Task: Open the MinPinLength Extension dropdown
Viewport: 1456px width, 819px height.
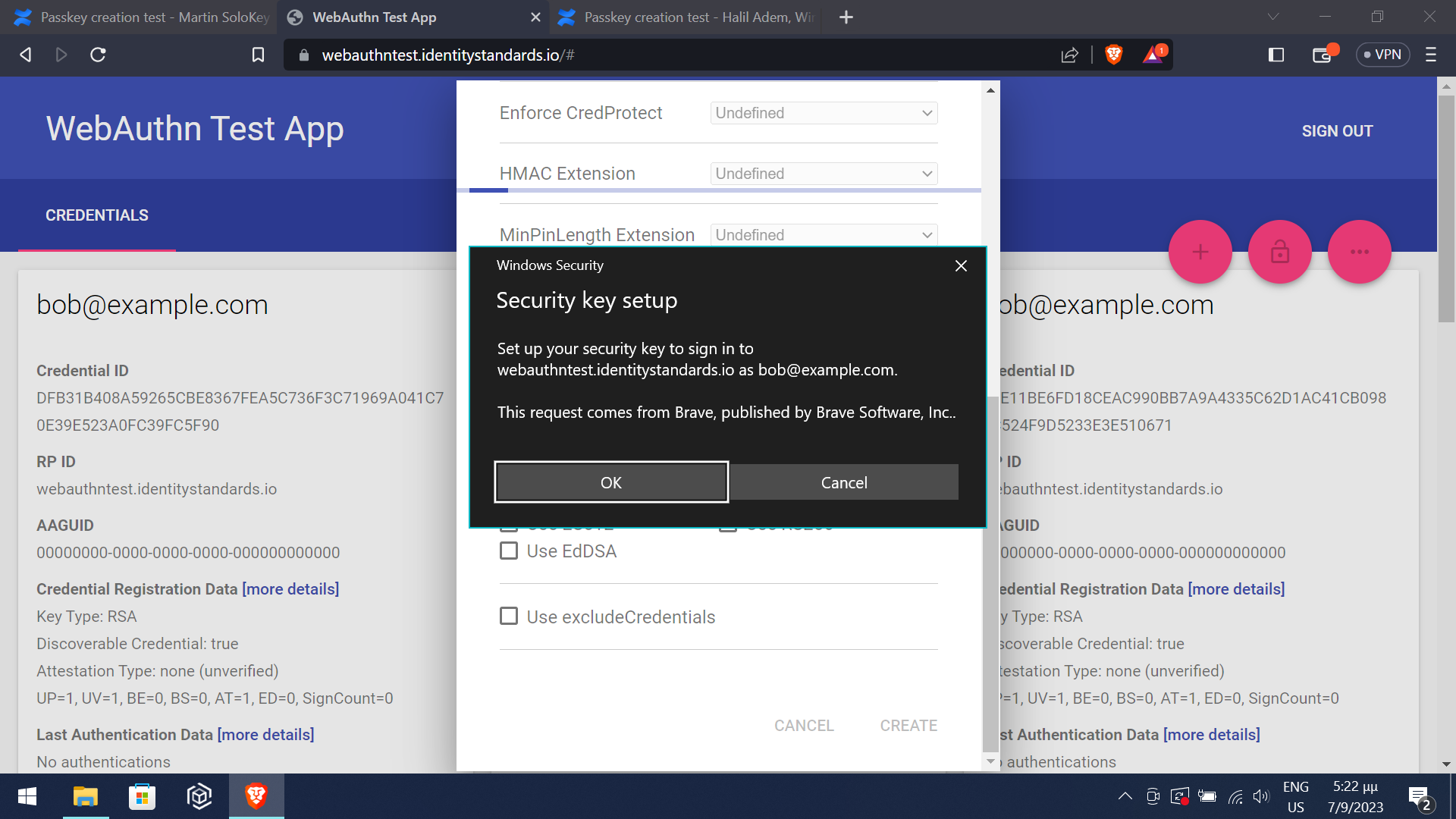Action: pyautogui.click(x=824, y=235)
